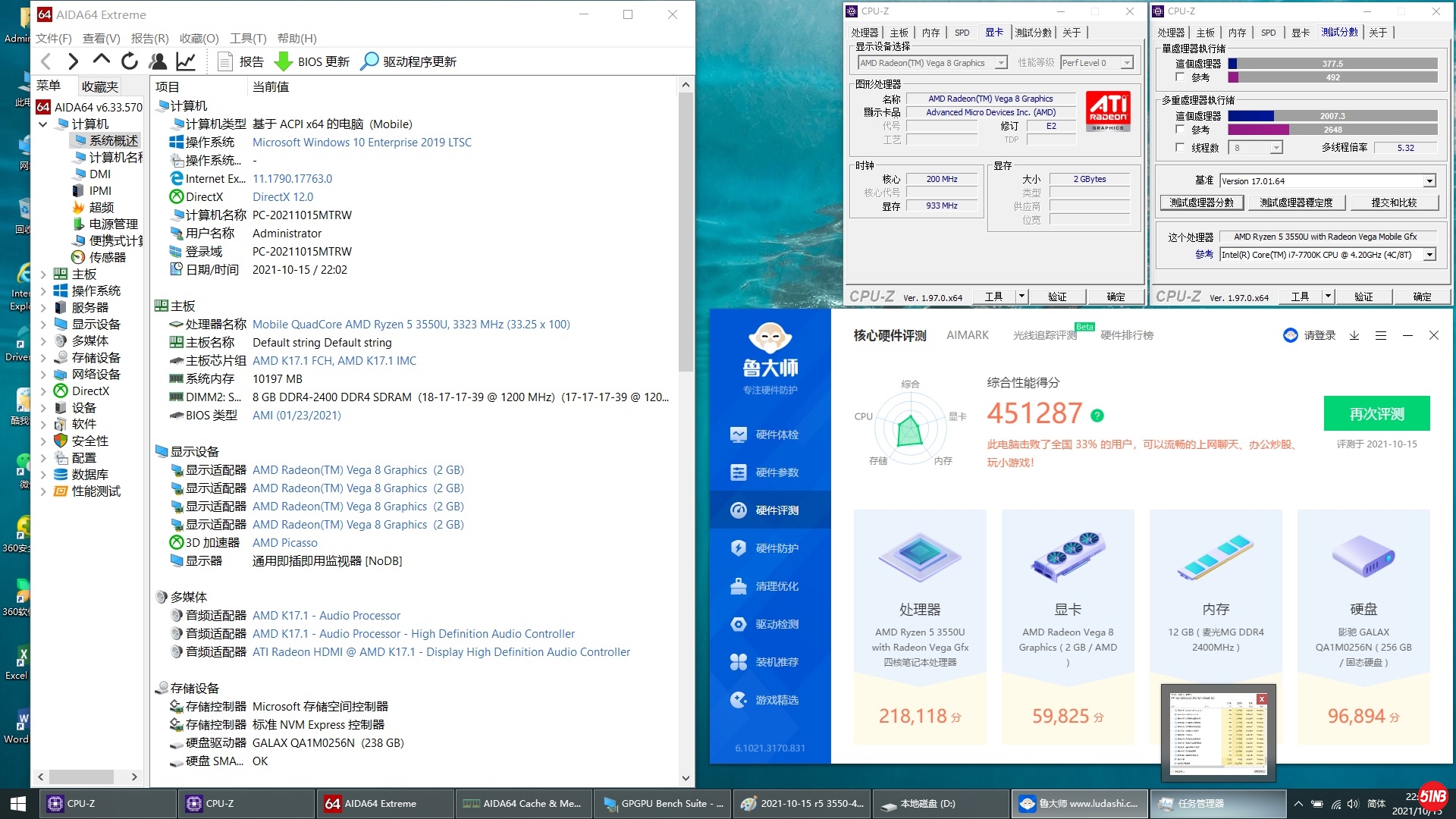The height and width of the screenshot is (819, 1456).
Task: Click the bench processor score button
Action: point(1201,202)
